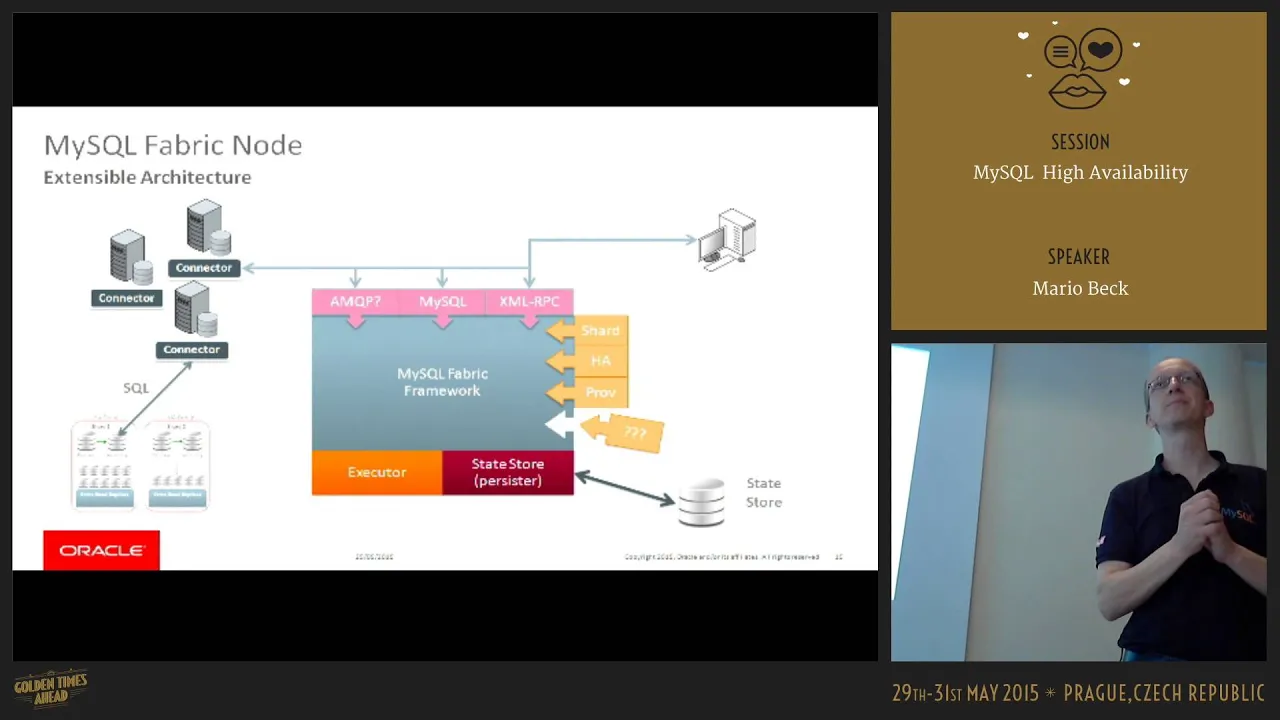Click the server icon above left Connector label
1280x720 pixels.
[131, 258]
